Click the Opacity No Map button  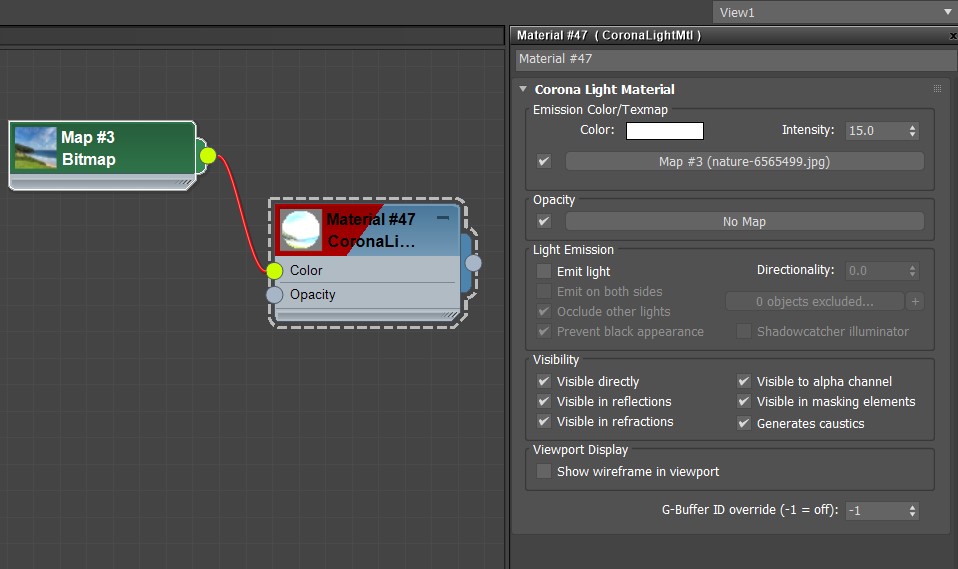[x=744, y=221]
